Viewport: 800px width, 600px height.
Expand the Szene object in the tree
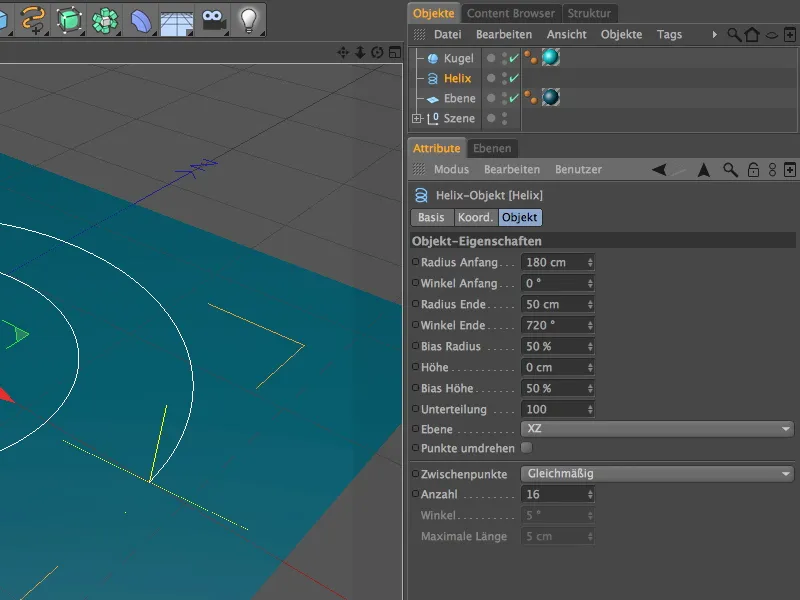(x=416, y=118)
